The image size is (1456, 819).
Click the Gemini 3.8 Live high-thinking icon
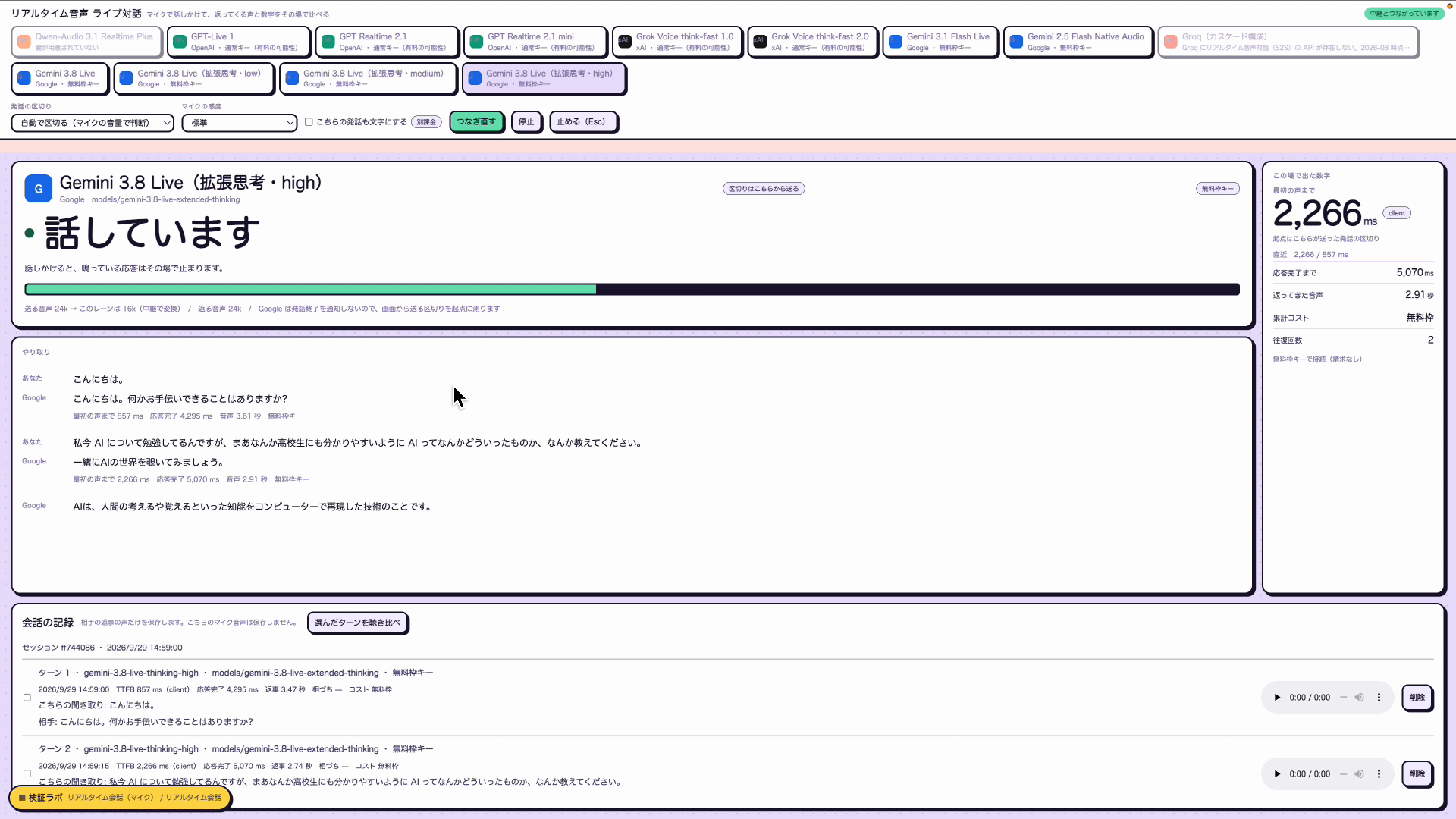[x=475, y=78]
